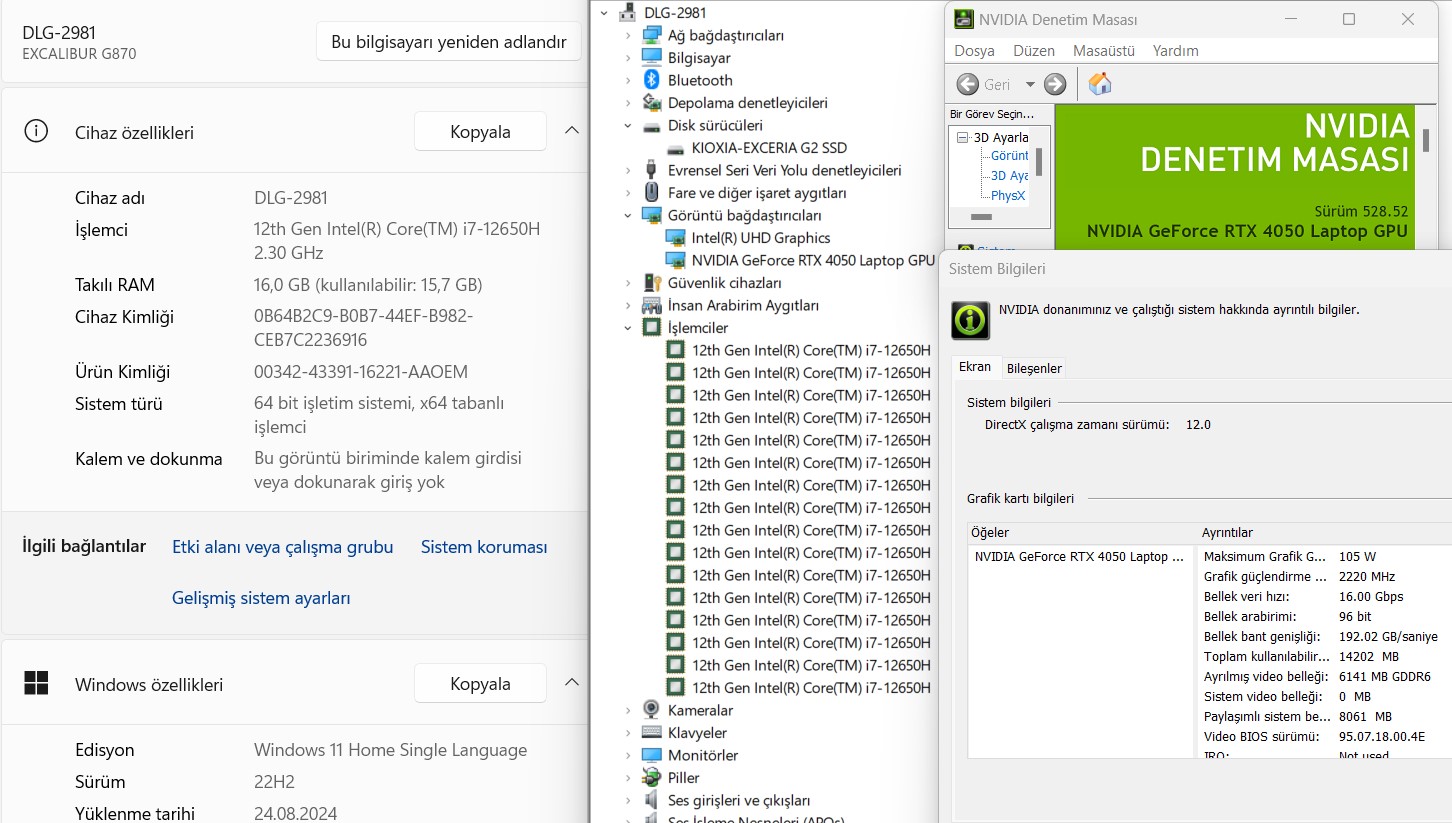
Task: Click the Intel(R) UHD Graphics adapter icon
Action: point(676,238)
